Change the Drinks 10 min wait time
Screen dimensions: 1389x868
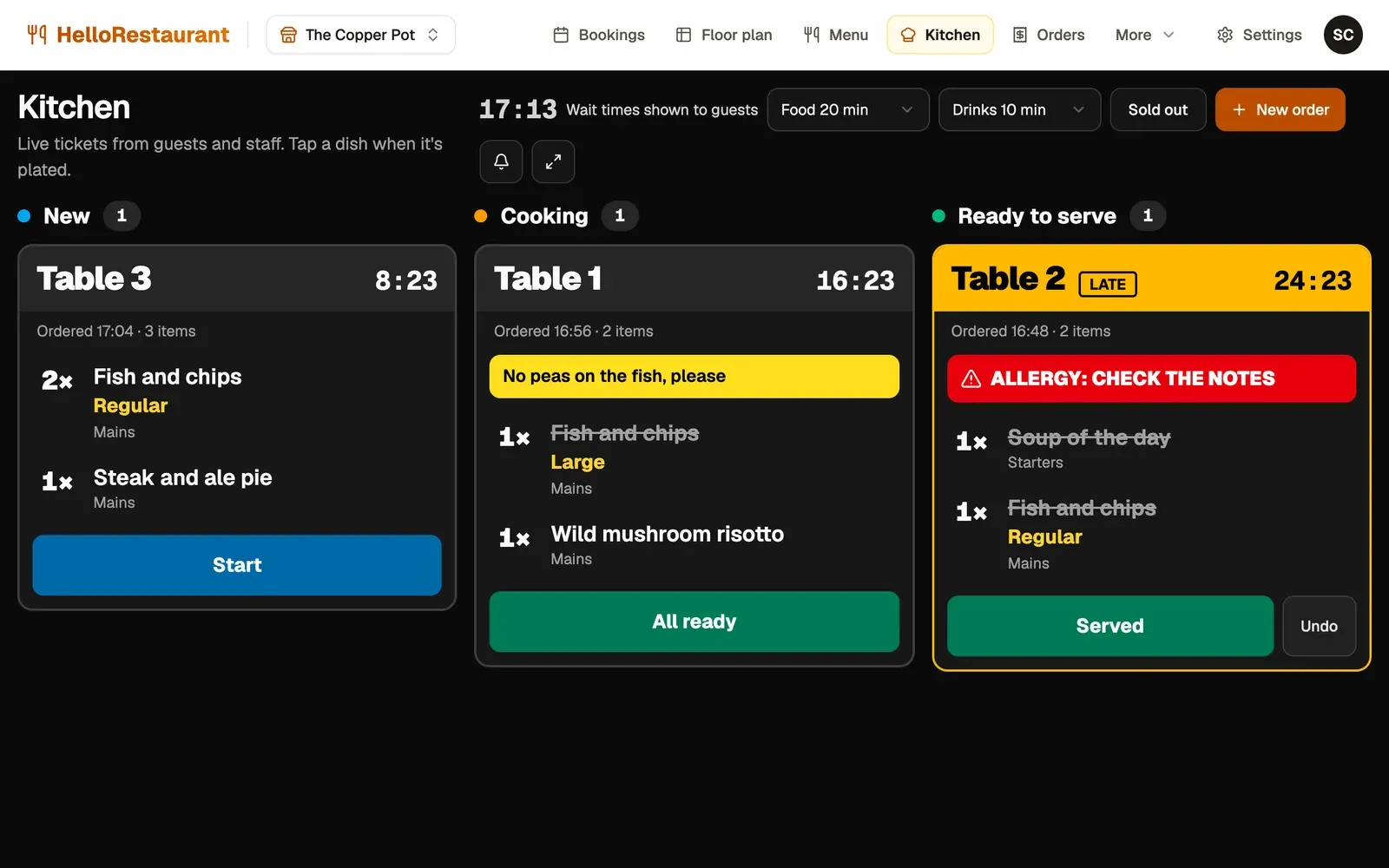click(x=1019, y=110)
